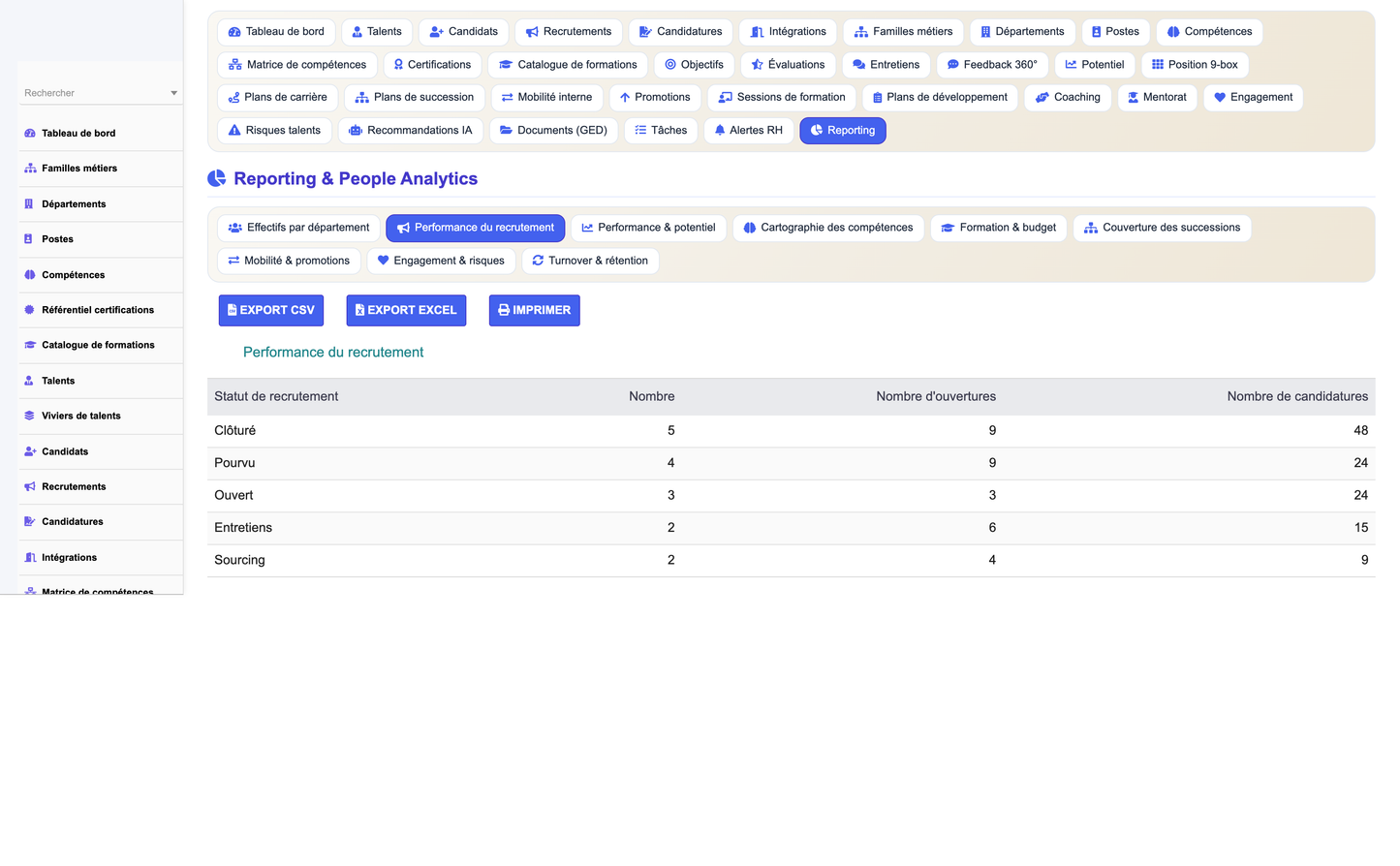This screenshot has width=1400, height=866.
Task: Click the IMPRIMER button
Action: tap(535, 310)
